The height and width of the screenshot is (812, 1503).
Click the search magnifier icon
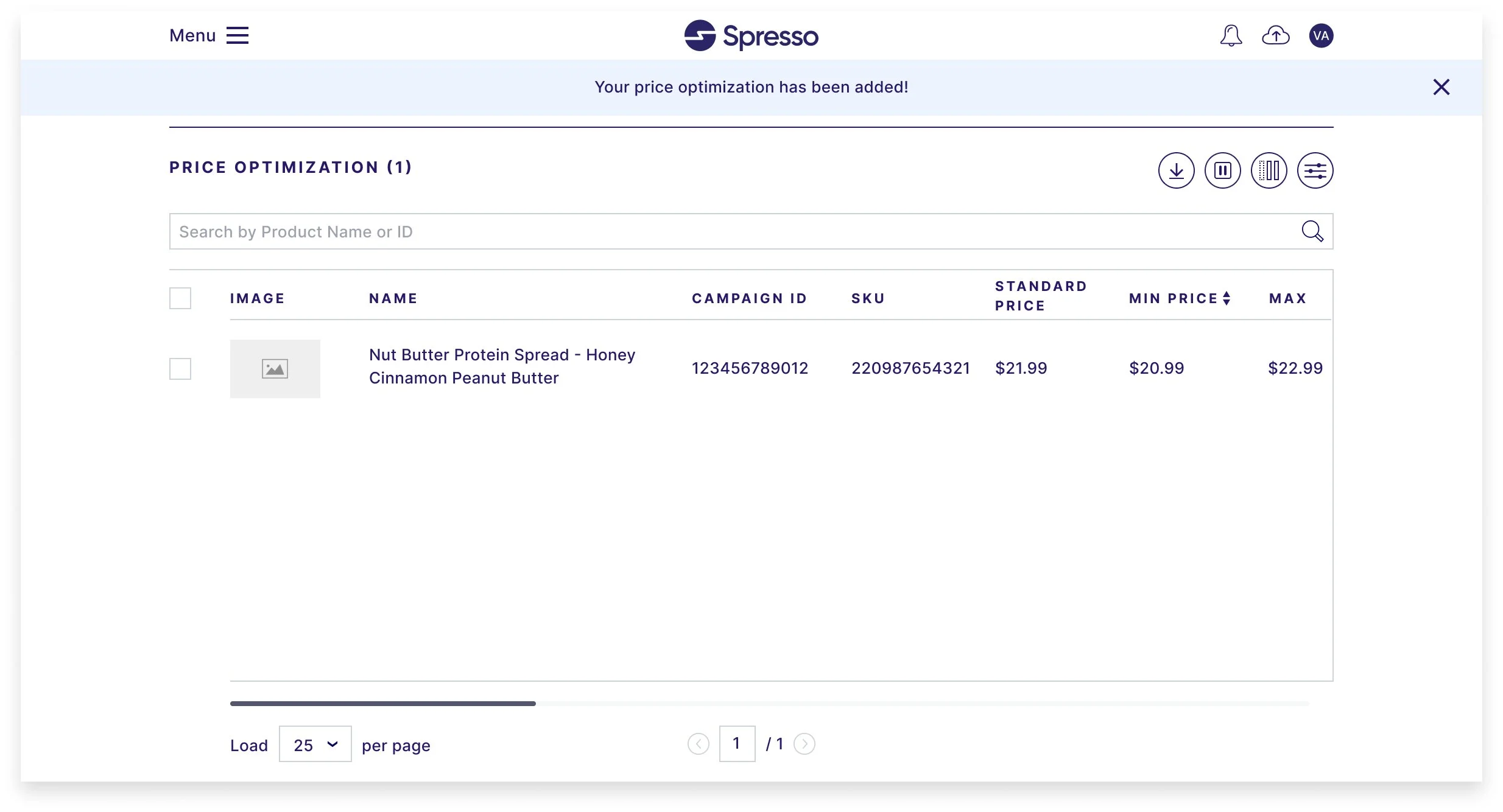pyautogui.click(x=1312, y=231)
